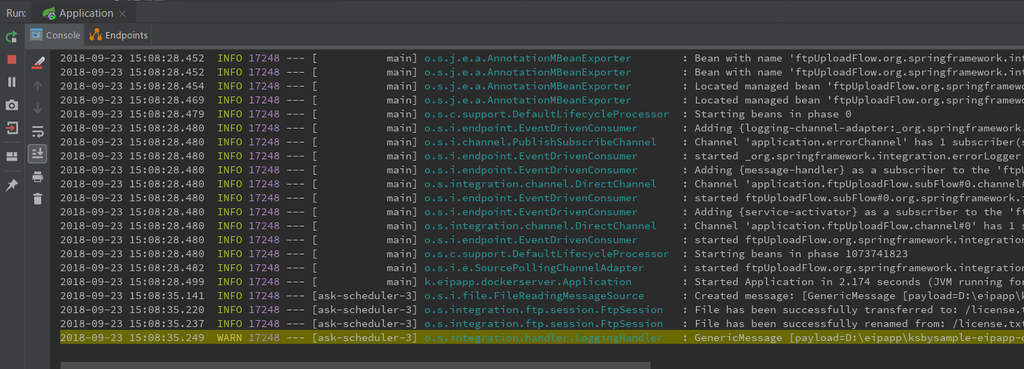
Task: Click 'o.s.i.file.FileReadingMessageSource' logger name
Action: coord(534,296)
